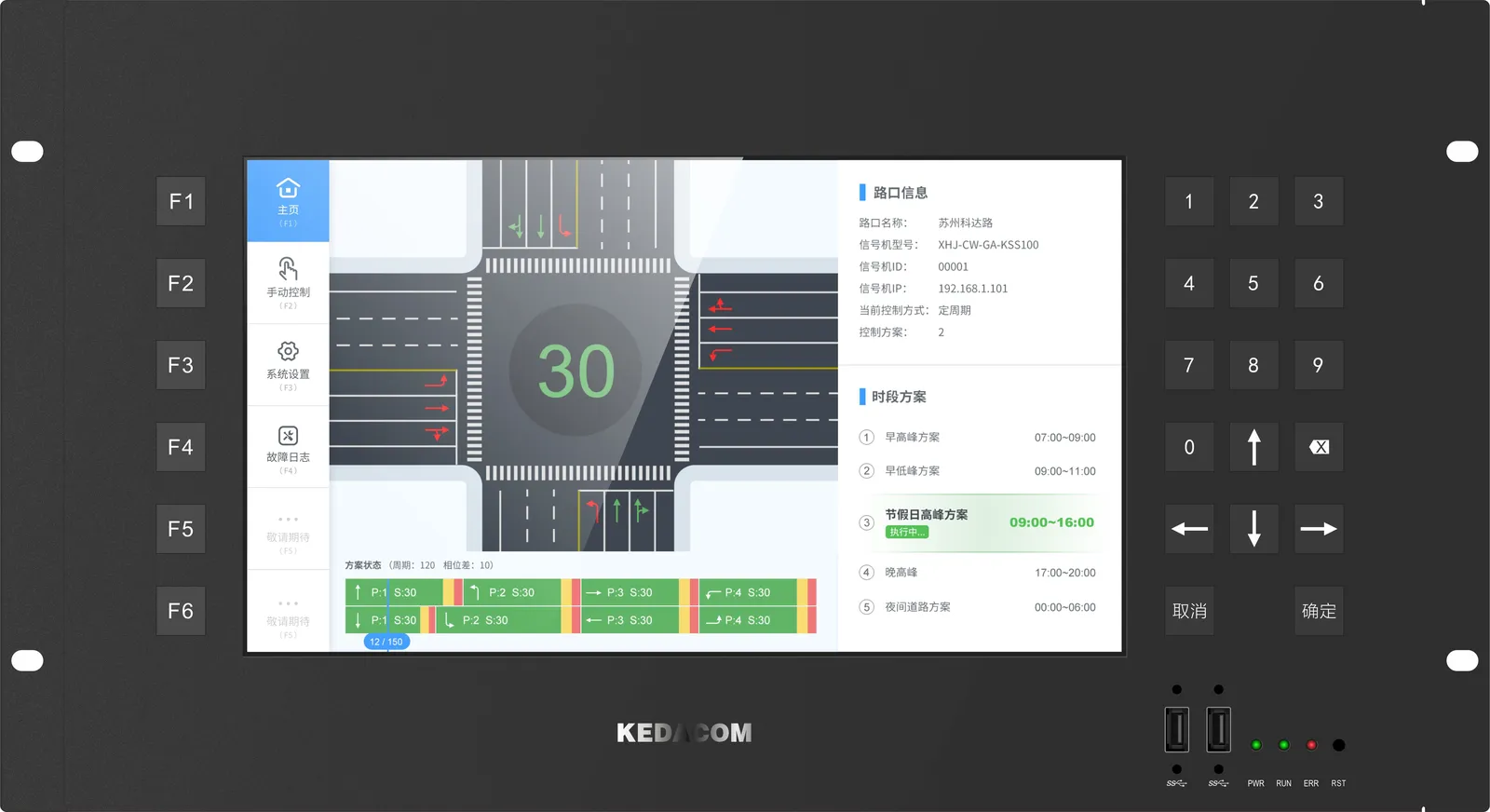Click the 12 / 150 timeline position marker
1490x812 pixels.
[386, 642]
